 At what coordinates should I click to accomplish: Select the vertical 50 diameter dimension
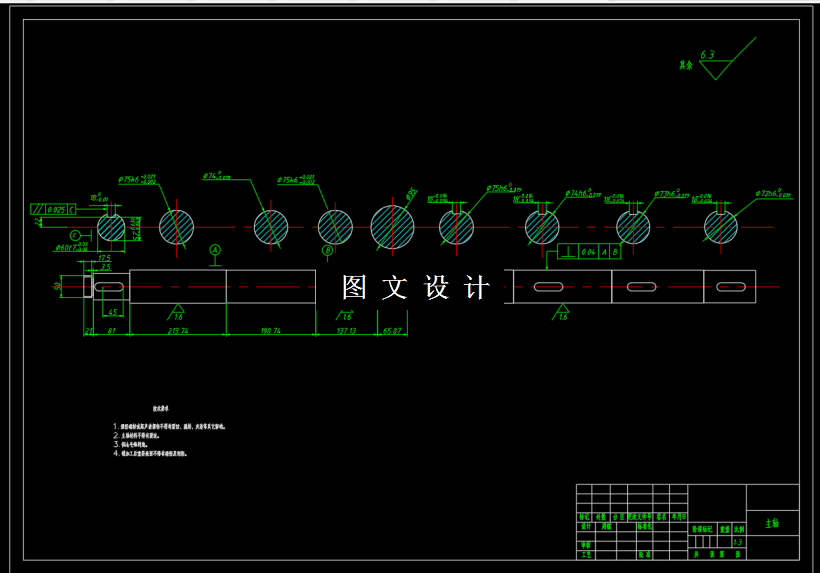coord(57,286)
